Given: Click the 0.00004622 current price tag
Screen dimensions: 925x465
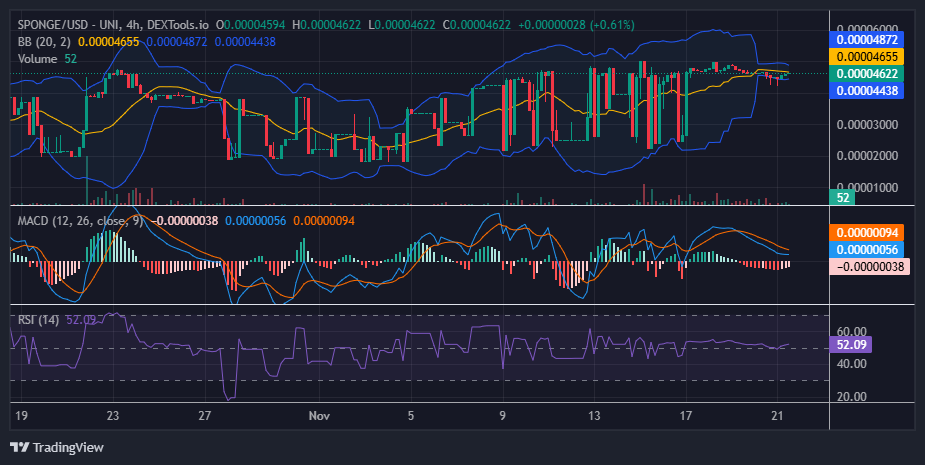Looking at the screenshot, I should pos(867,74).
